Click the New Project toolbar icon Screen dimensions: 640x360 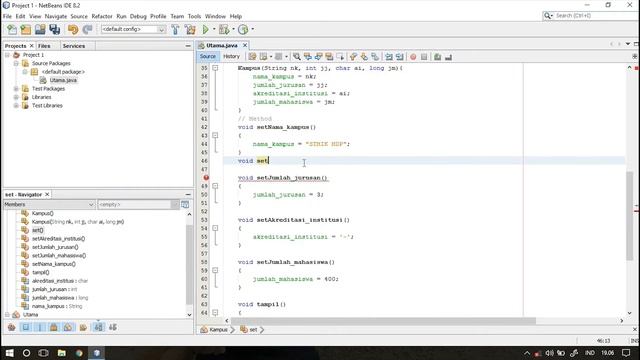(x=26, y=29)
